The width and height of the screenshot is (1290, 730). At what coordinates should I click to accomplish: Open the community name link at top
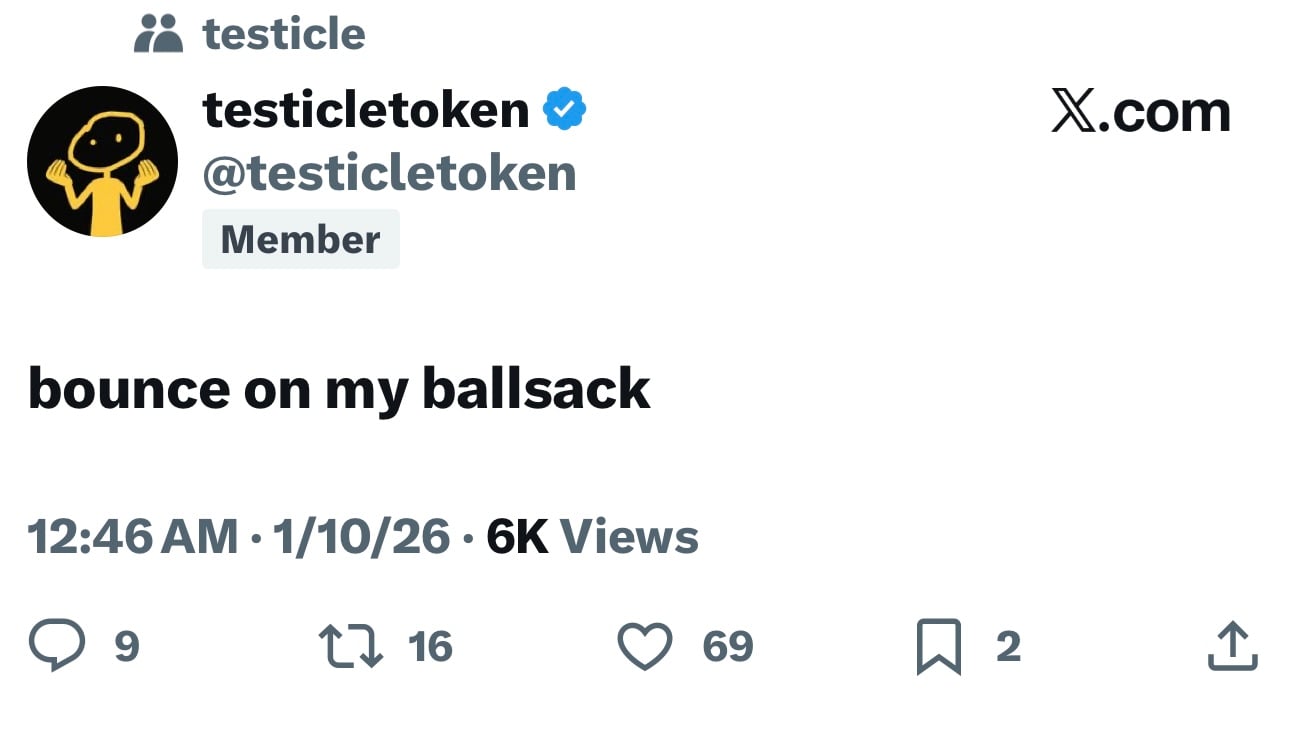pyautogui.click(x=284, y=34)
